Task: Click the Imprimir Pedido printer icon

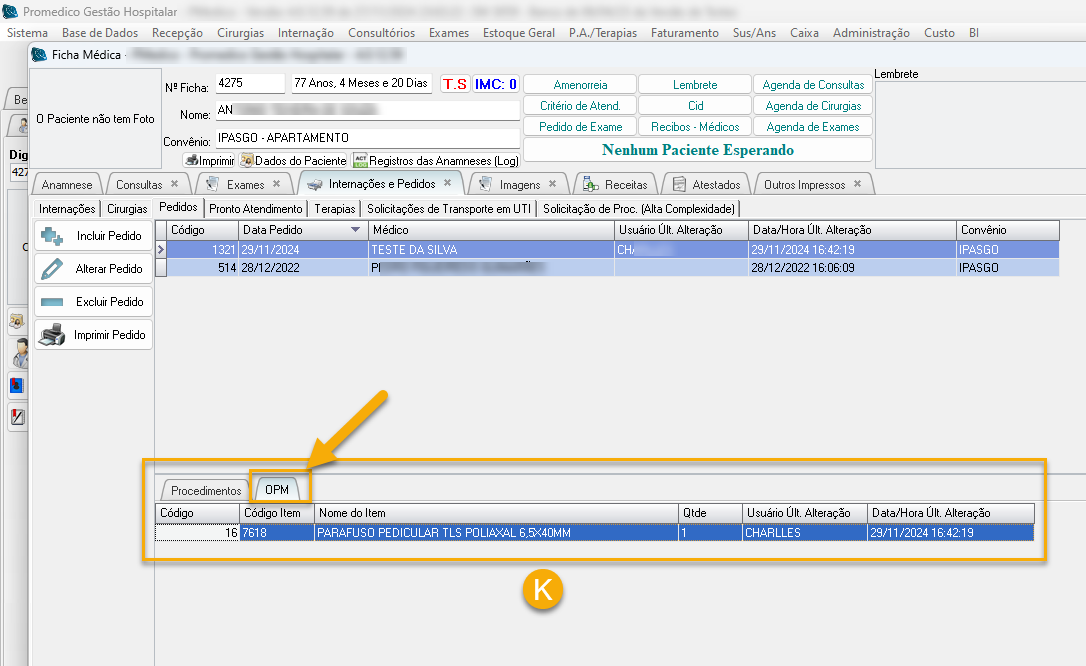Action: (x=50, y=335)
